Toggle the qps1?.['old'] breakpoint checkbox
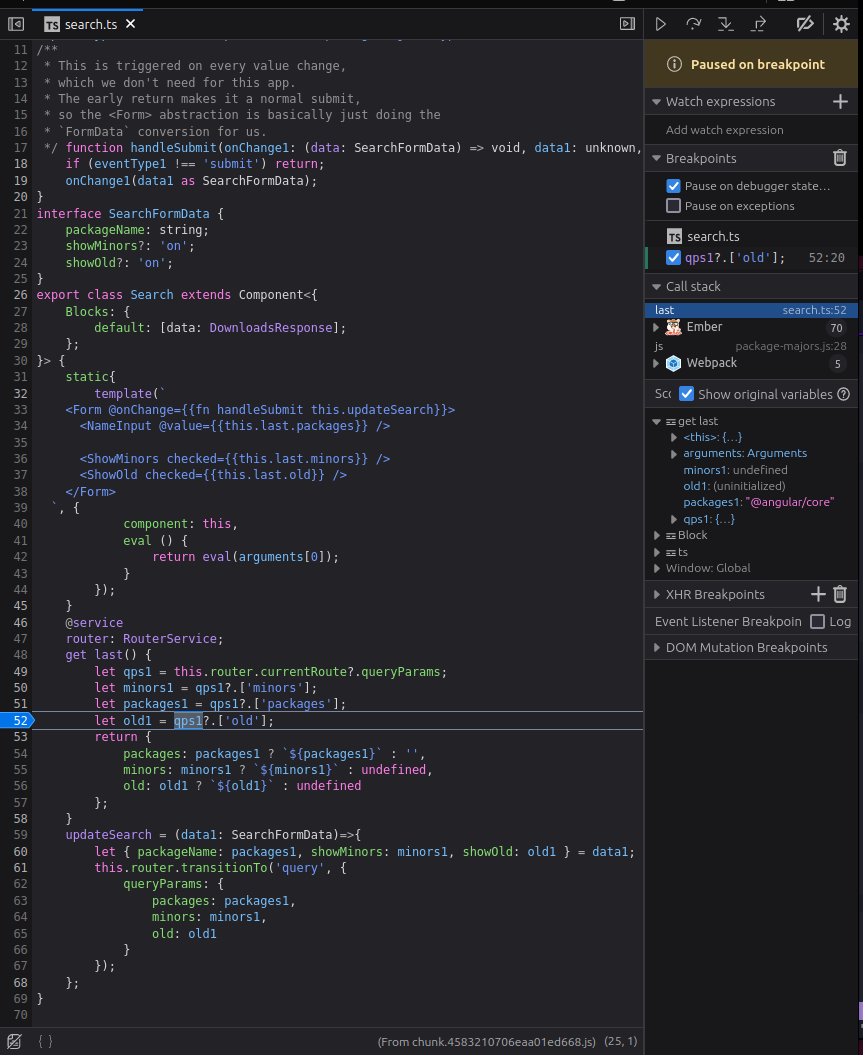The image size is (863, 1055). coord(673,257)
